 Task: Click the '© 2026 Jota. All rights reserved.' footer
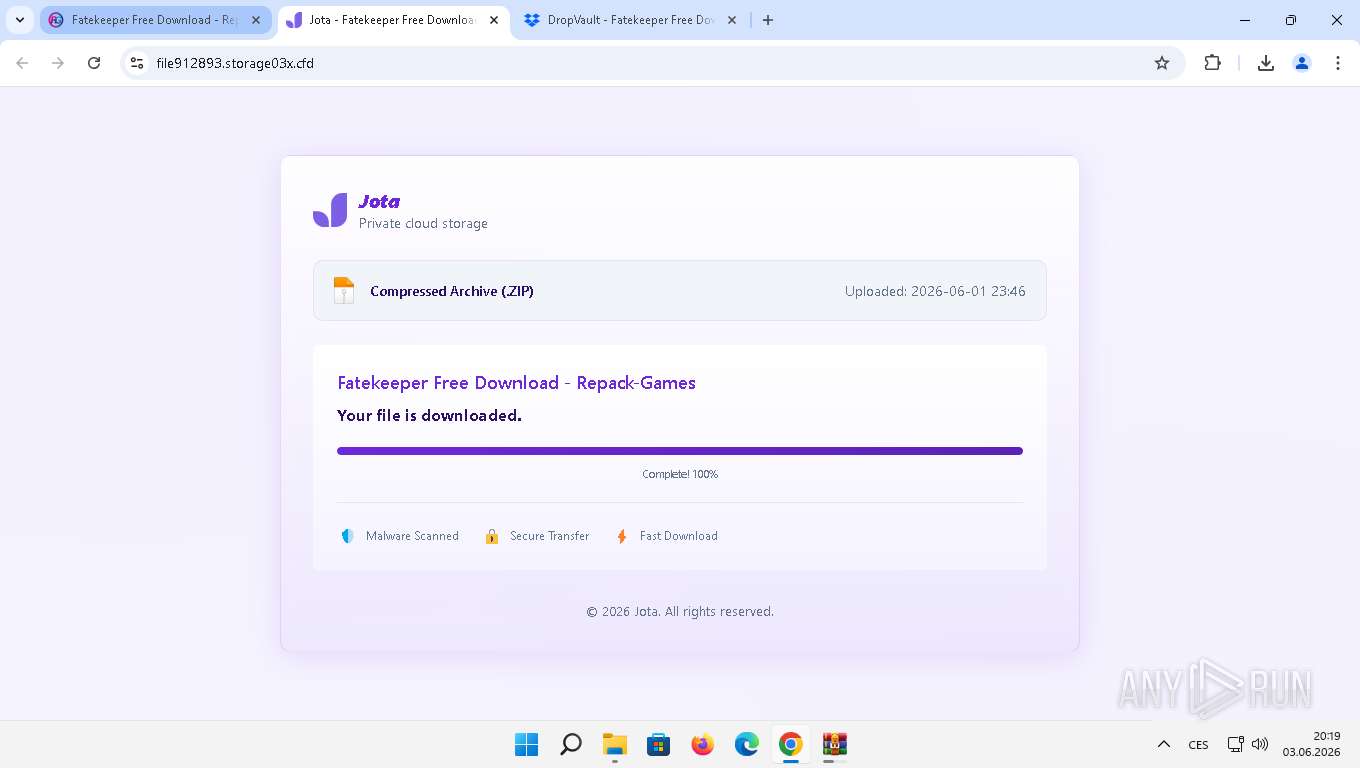(x=680, y=611)
